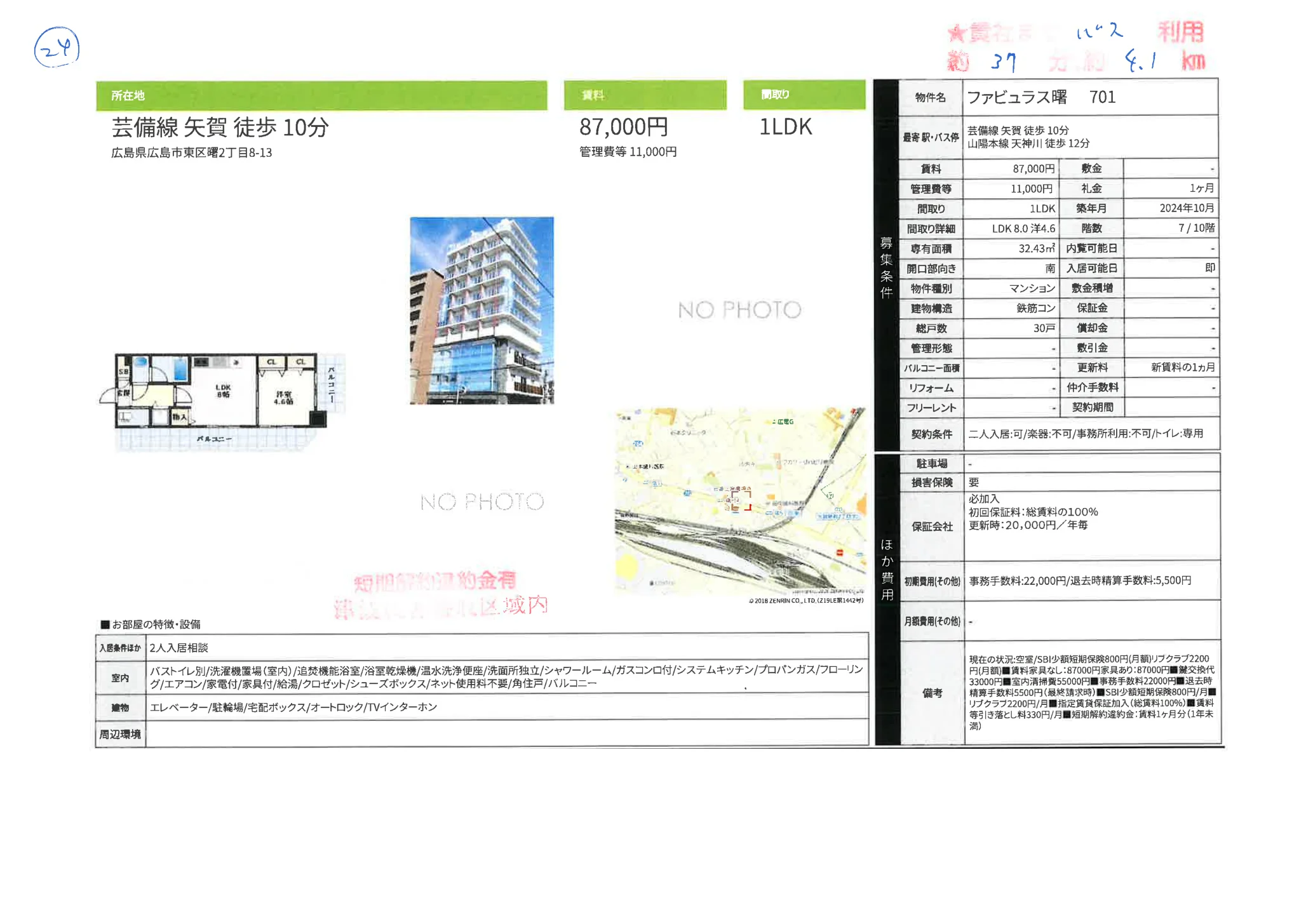
Task: Click the 室内 features row label
Action: [x=120, y=678]
